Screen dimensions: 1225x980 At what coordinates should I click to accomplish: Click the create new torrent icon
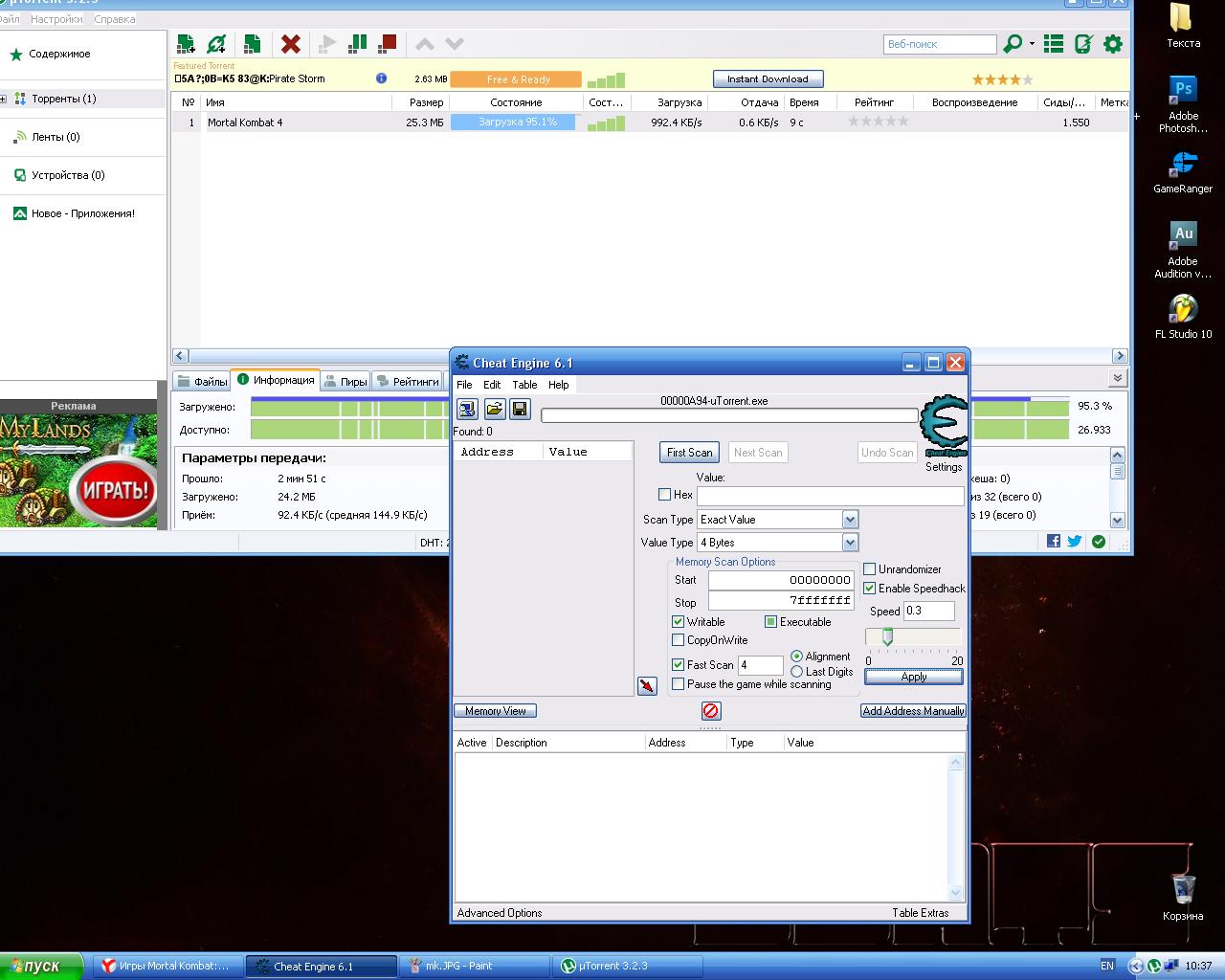[253, 43]
